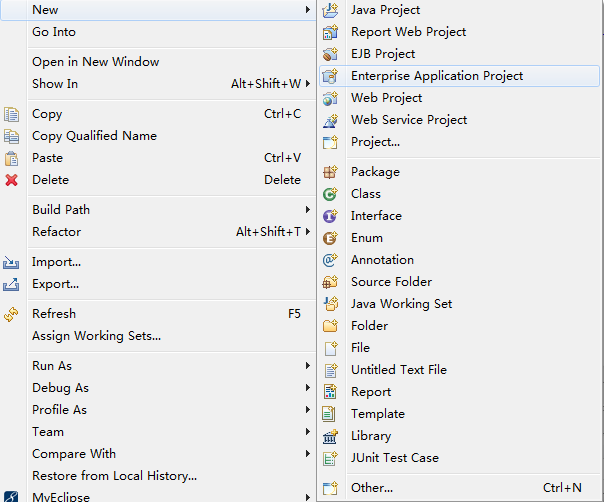Click the Import icon
The width and height of the screenshot is (604, 502).
pos(11,262)
